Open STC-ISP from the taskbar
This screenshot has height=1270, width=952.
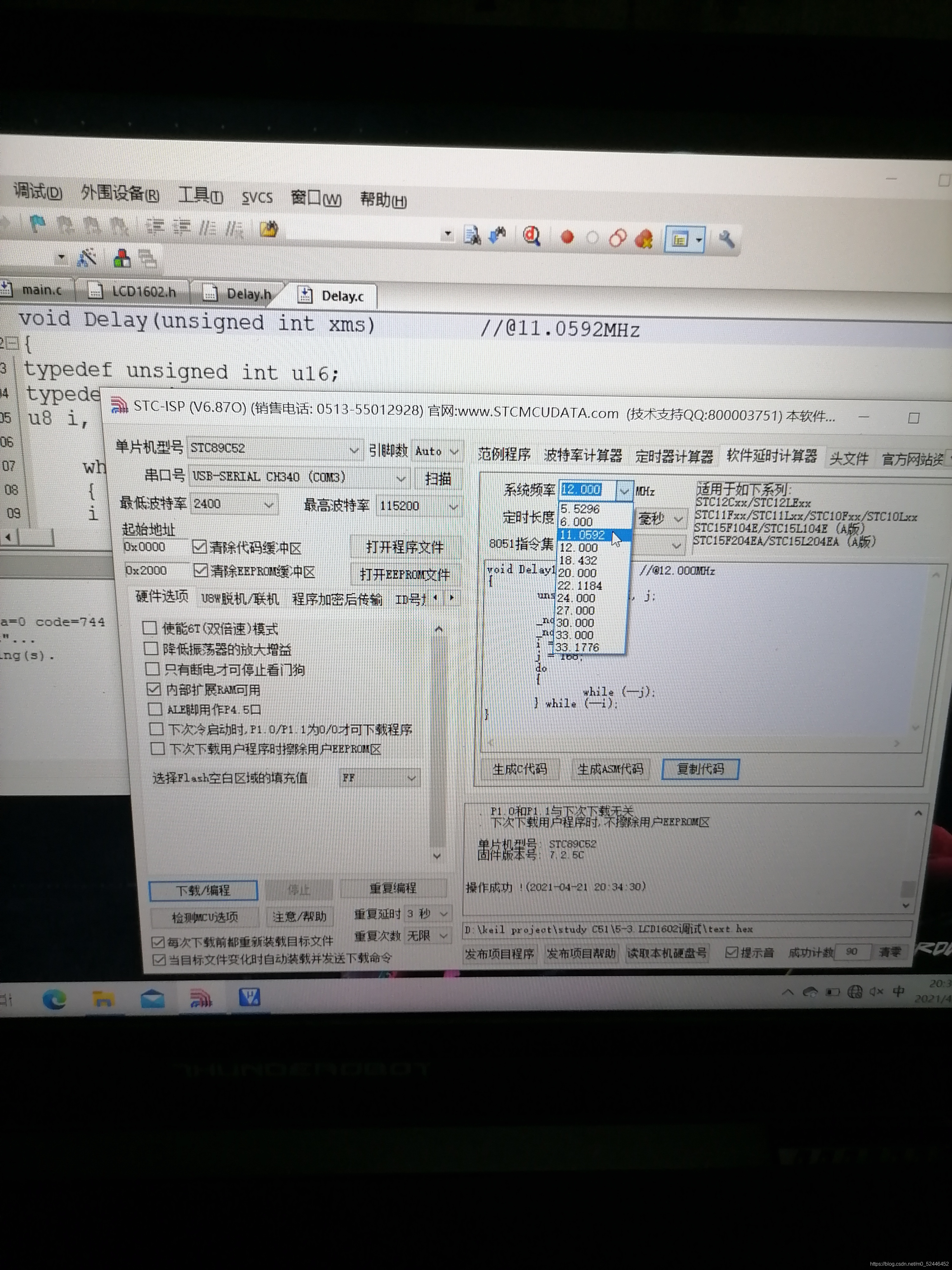click(x=201, y=999)
